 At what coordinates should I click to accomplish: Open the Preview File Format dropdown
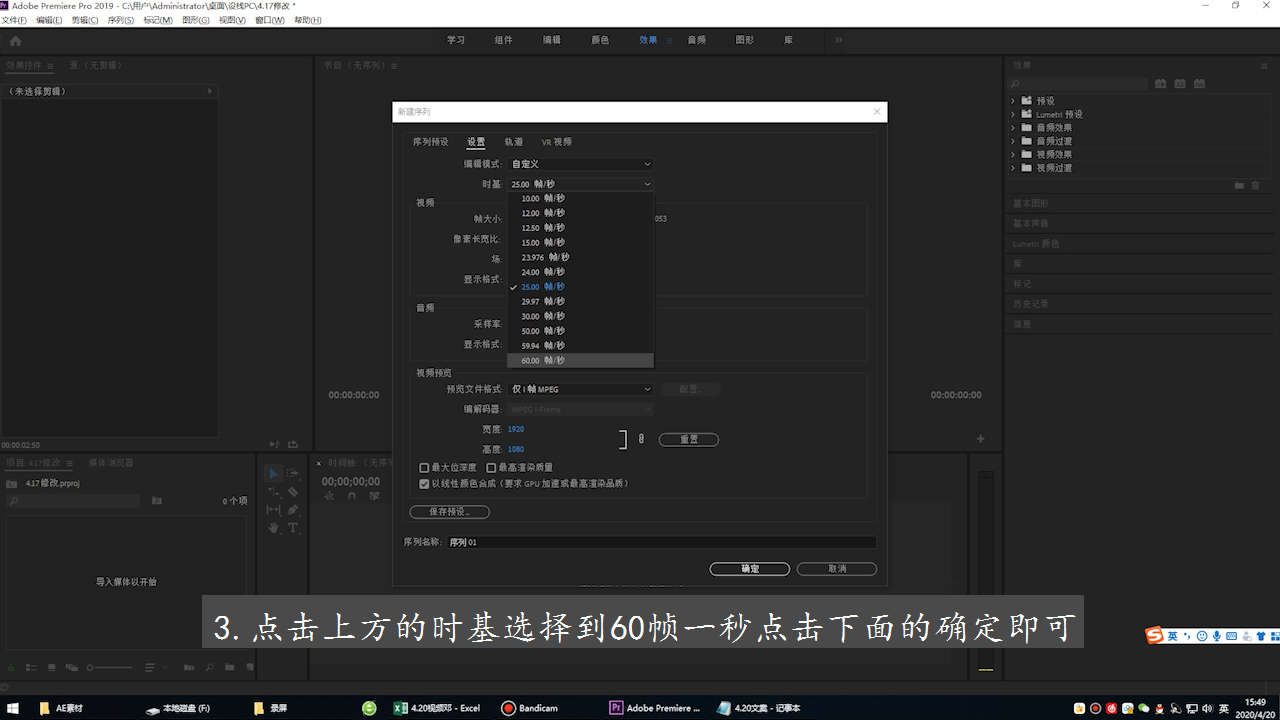coord(581,389)
